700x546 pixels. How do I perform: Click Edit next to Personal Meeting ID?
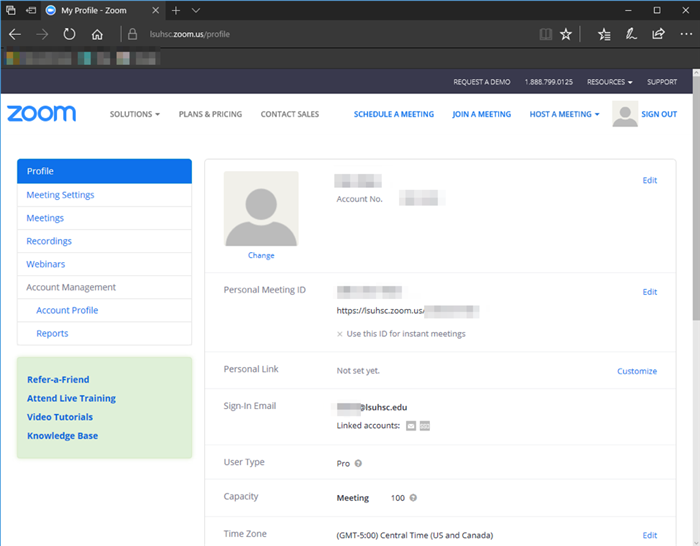(x=649, y=292)
